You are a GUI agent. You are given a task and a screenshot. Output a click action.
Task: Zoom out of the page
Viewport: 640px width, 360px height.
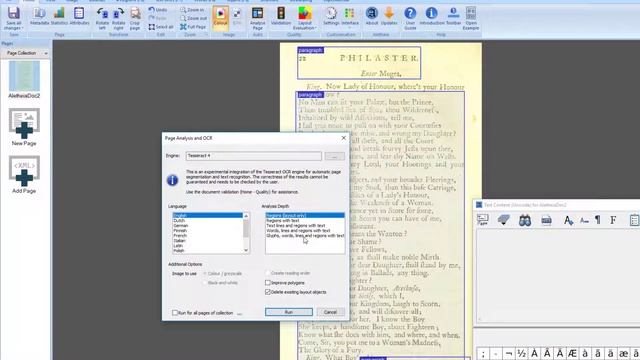tap(193, 18)
